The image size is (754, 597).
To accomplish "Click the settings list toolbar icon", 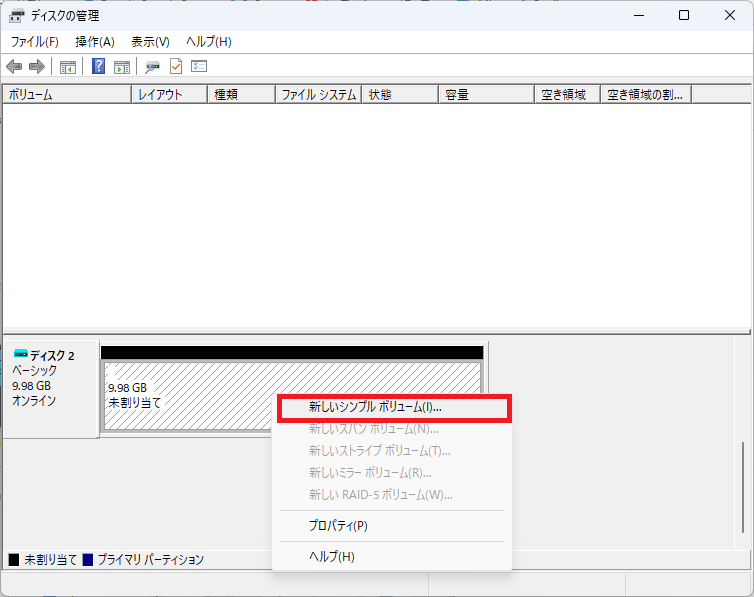I will point(199,66).
